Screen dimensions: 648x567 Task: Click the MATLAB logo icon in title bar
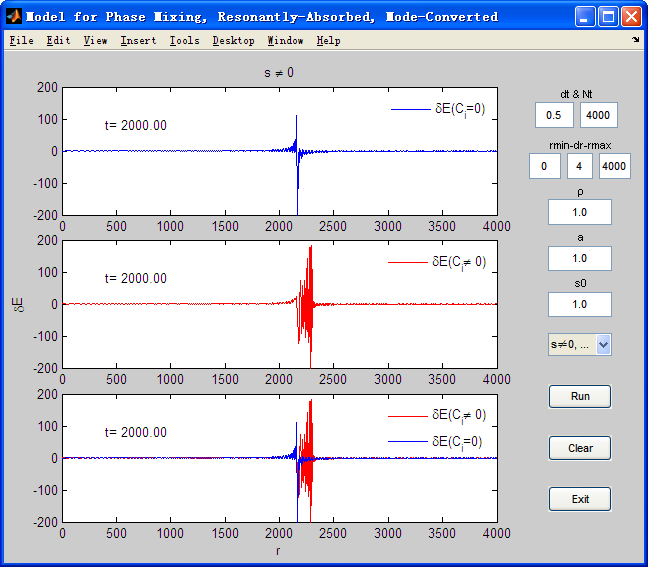(14, 17)
